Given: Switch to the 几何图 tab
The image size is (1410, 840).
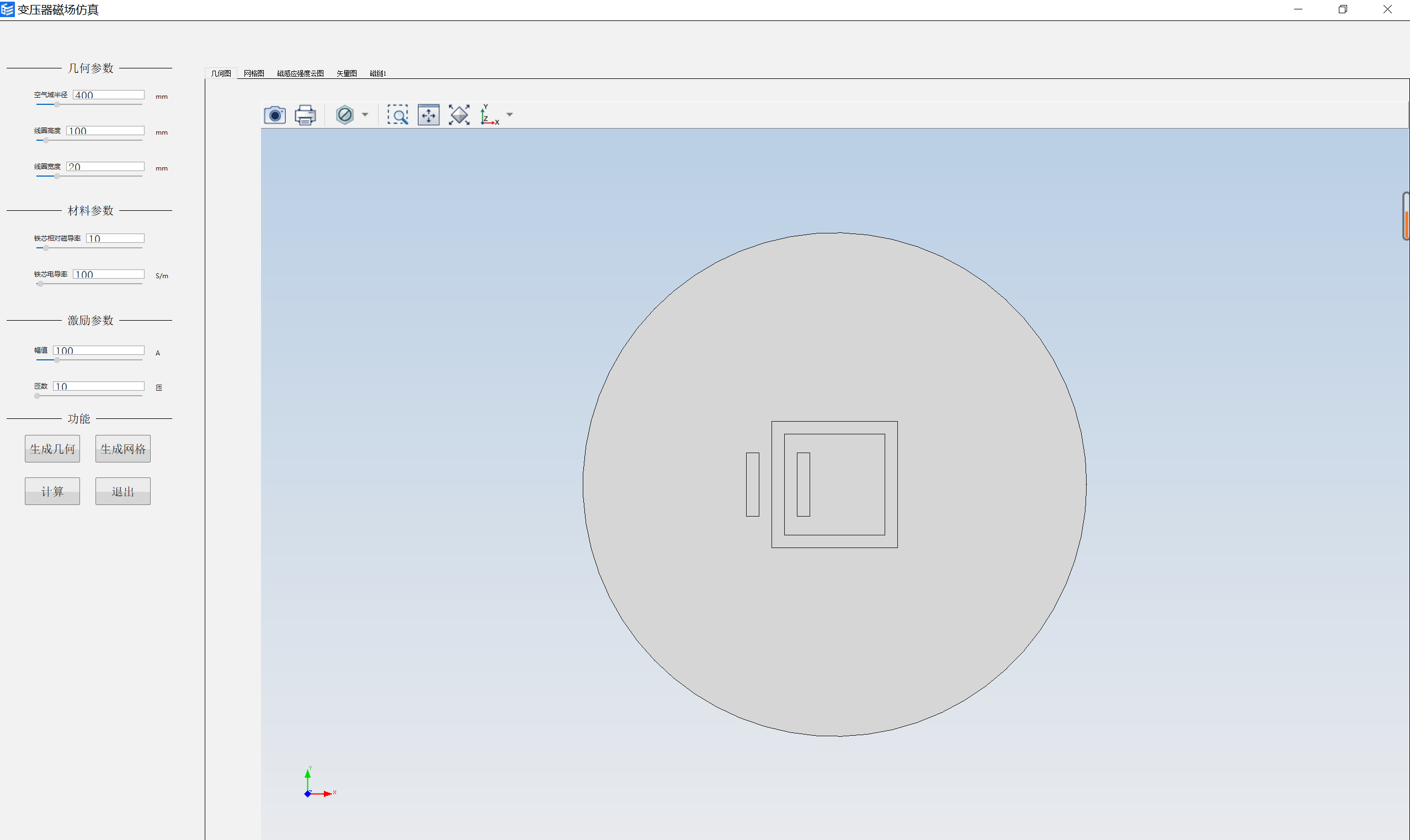Looking at the screenshot, I should [221, 73].
